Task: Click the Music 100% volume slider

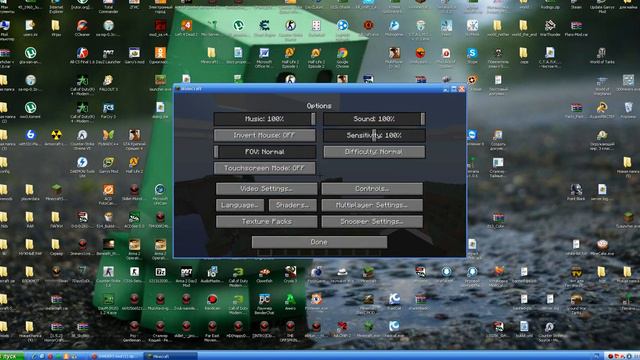Action: (264, 119)
